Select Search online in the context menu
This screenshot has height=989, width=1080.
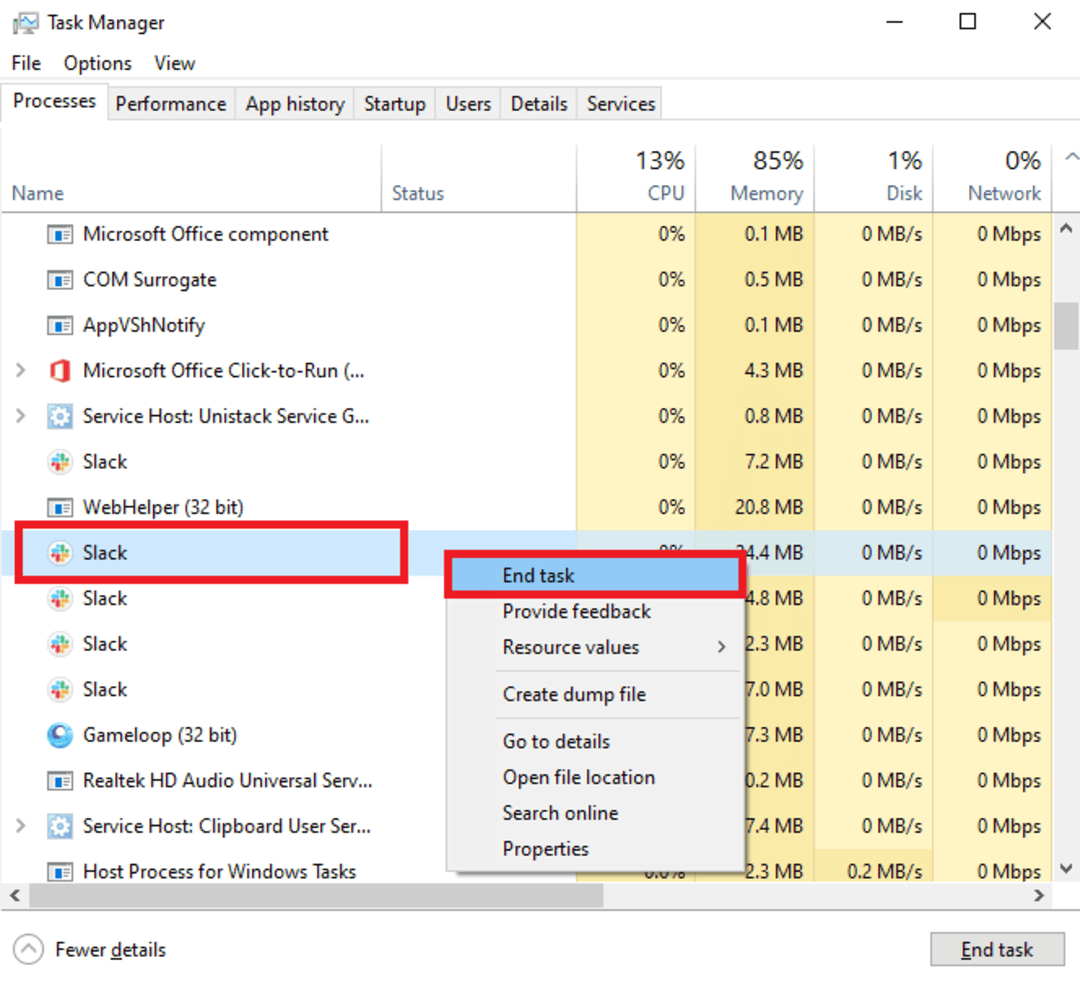(x=595, y=813)
